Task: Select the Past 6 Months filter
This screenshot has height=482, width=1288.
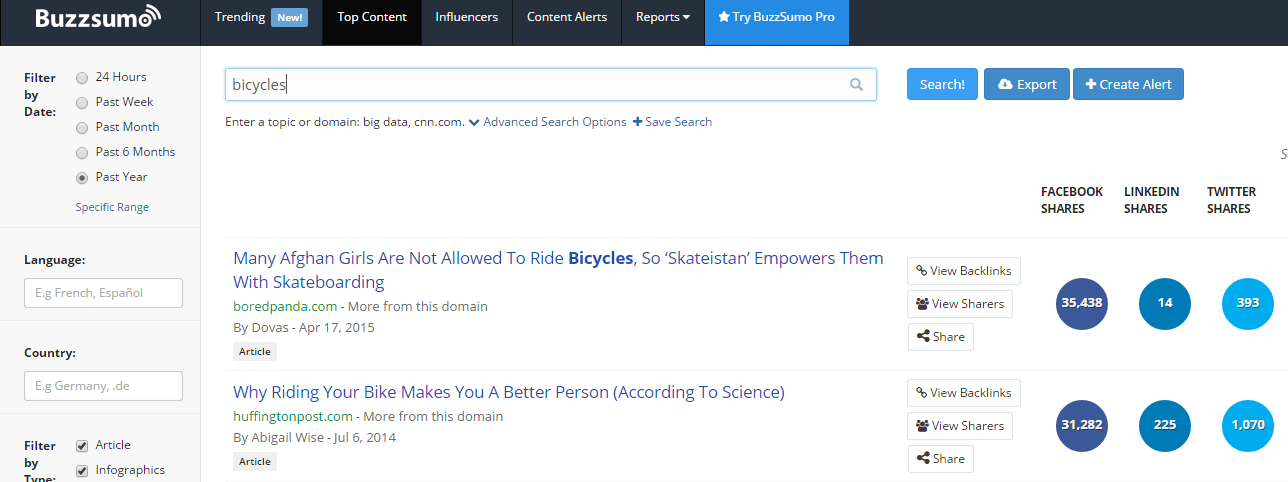Action: [82, 152]
